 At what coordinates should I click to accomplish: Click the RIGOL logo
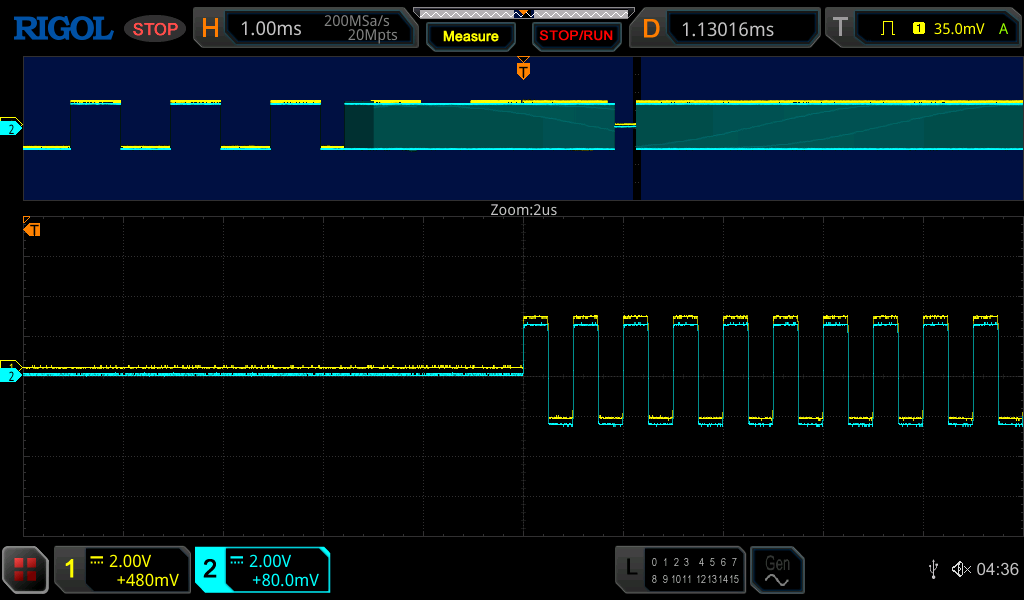(62, 28)
